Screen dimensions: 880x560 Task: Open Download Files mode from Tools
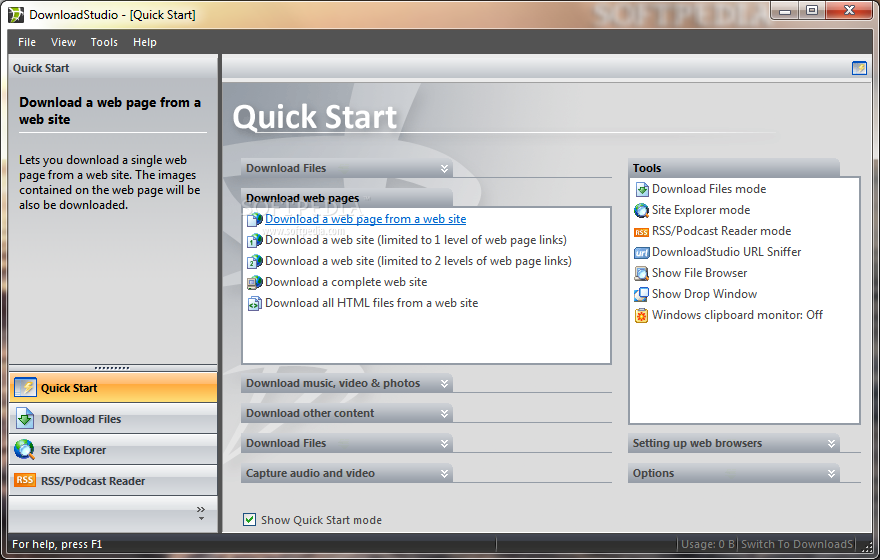tap(709, 189)
